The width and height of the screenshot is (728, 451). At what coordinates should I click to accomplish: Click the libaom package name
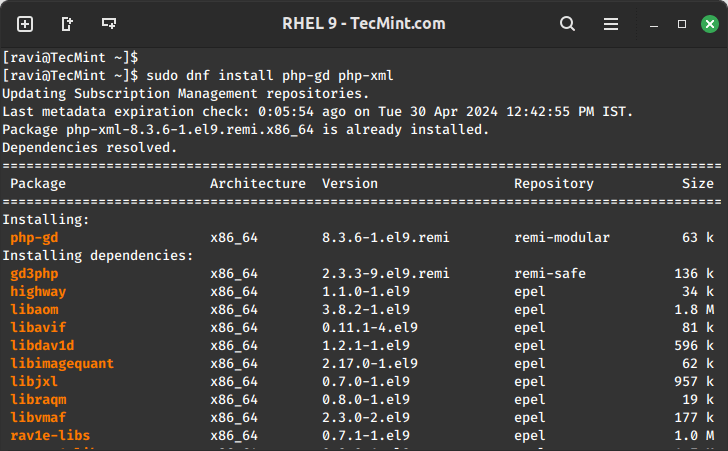(34, 309)
